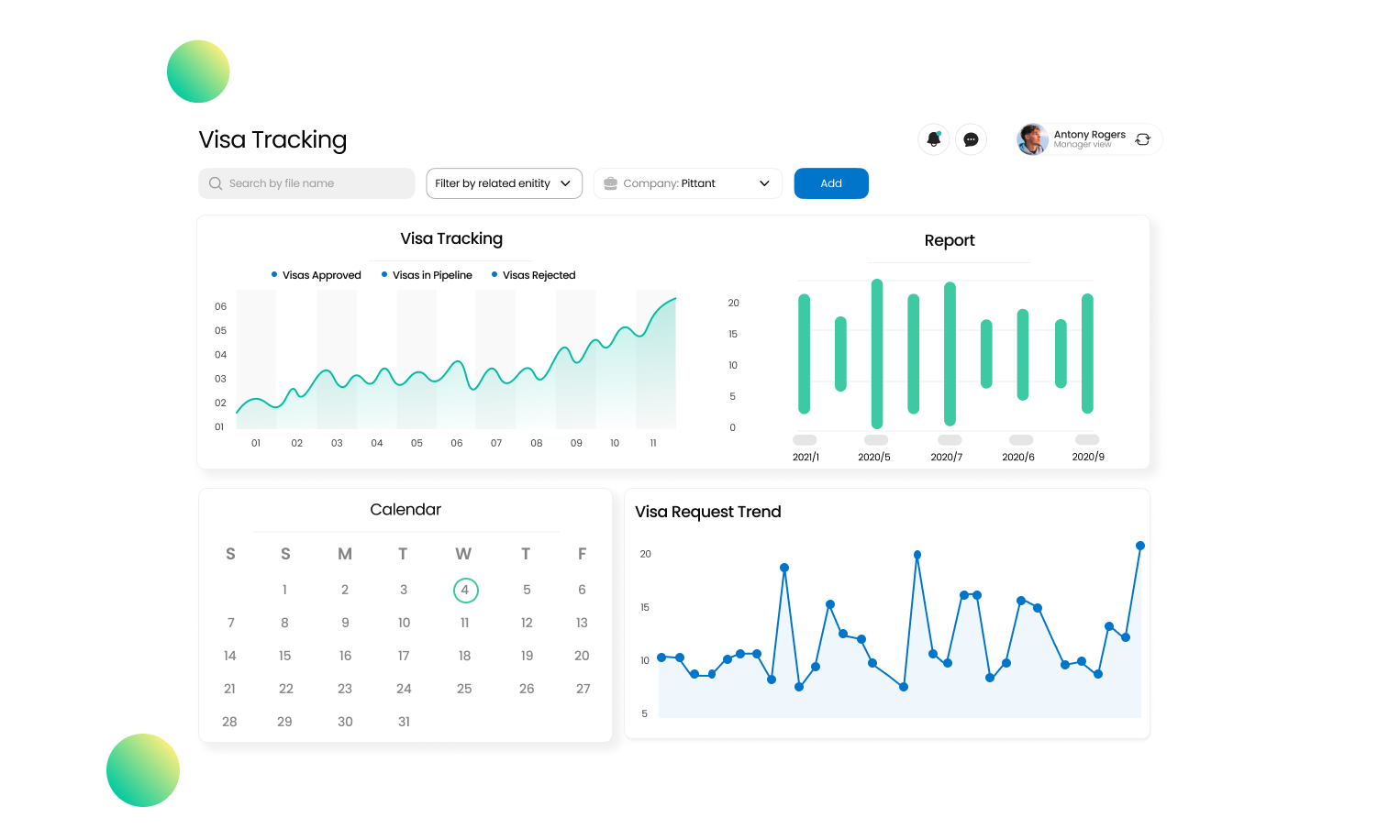Image resolution: width=1400 pixels, height=840 pixels.
Task: Select day 23 in the calendar
Action: (345, 689)
